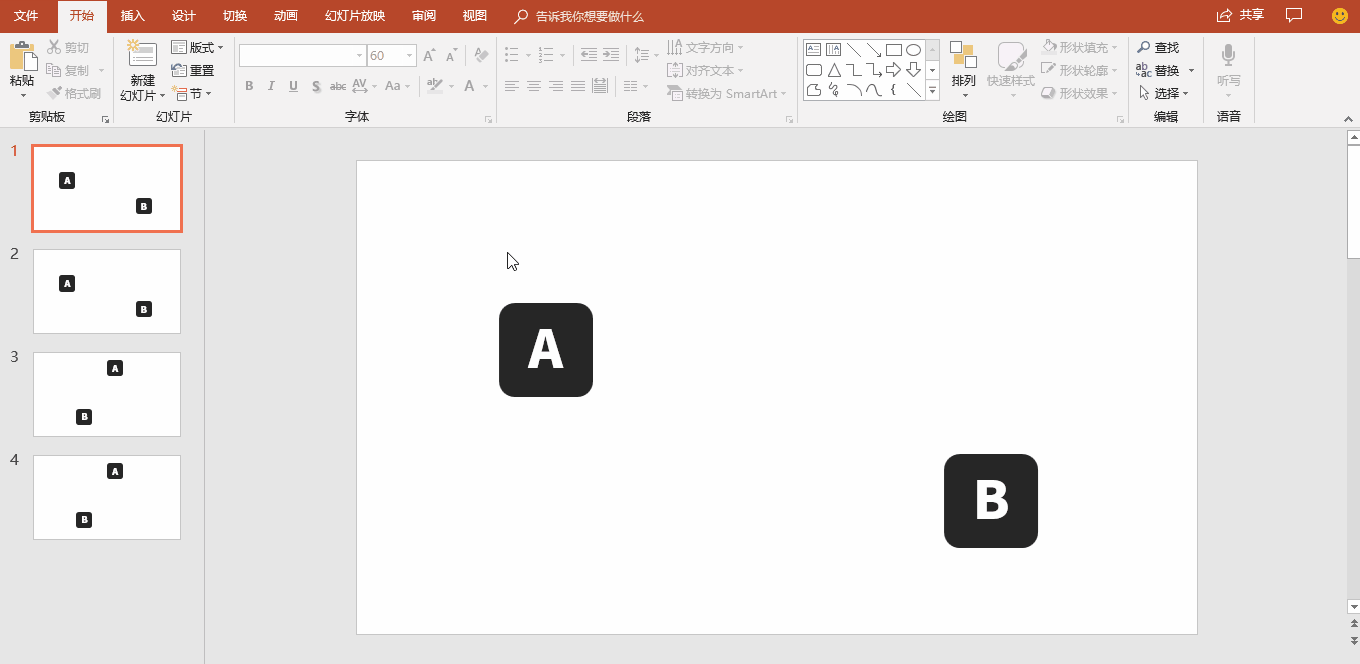Choose the right block arrow shape
Screen dimensions: 1360x664
click(x=893, y=70)
